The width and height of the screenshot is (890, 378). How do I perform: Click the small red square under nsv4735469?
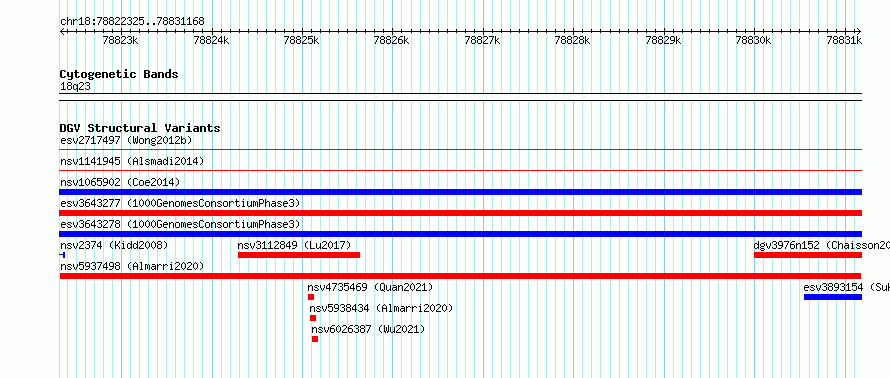tap(311, 297)
